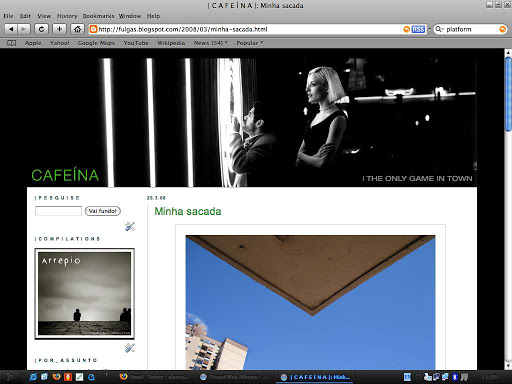Click the RSS feed badge in address bar
This screenshot has height=384, width=512.
418,29
